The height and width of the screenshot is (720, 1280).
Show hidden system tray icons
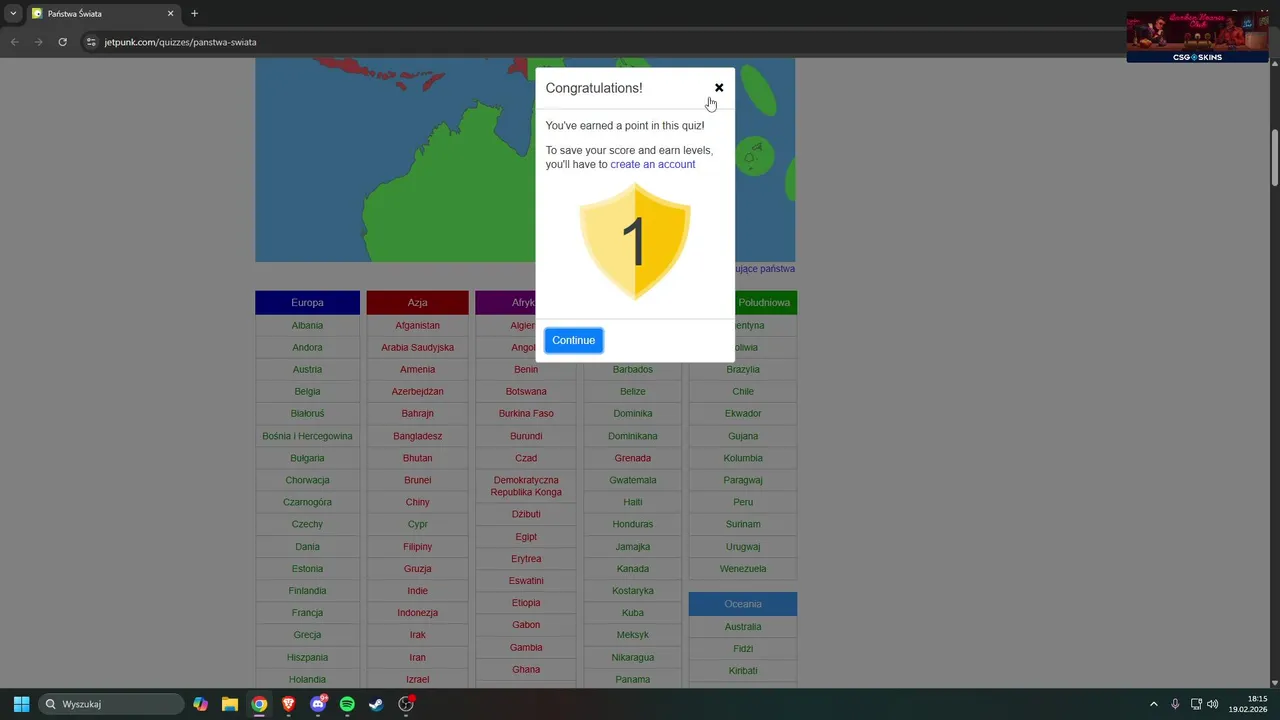pyautogui.click(x=1154, y=704)
